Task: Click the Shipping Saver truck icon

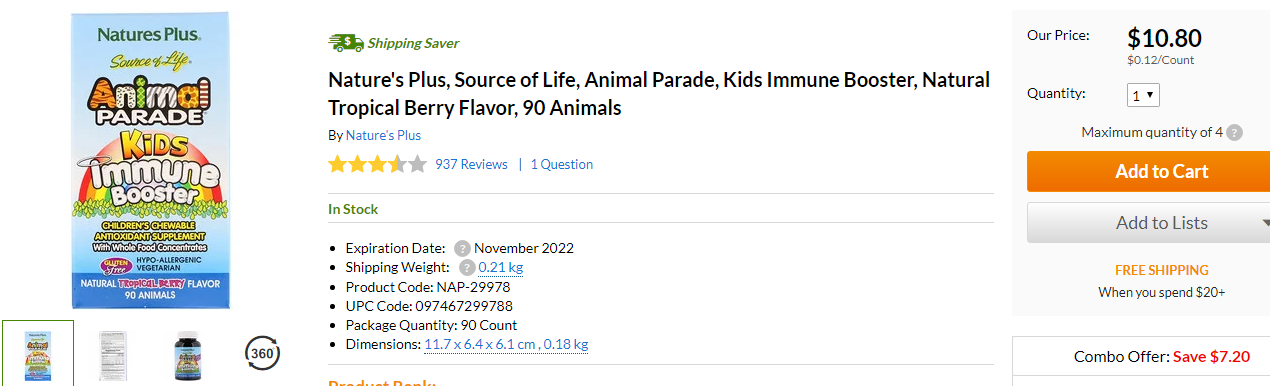Action: pos(345,43)
